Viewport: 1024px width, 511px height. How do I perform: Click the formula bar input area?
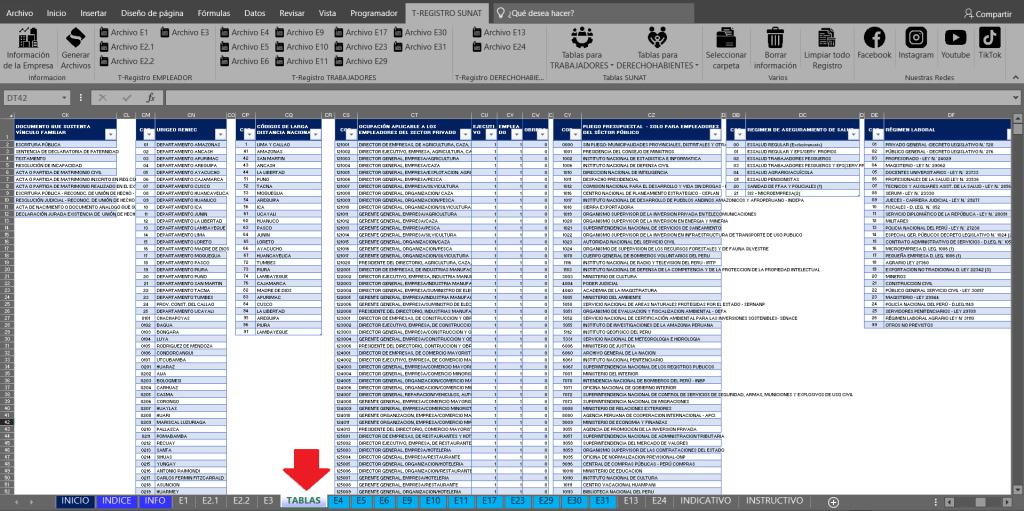point(586,98)
